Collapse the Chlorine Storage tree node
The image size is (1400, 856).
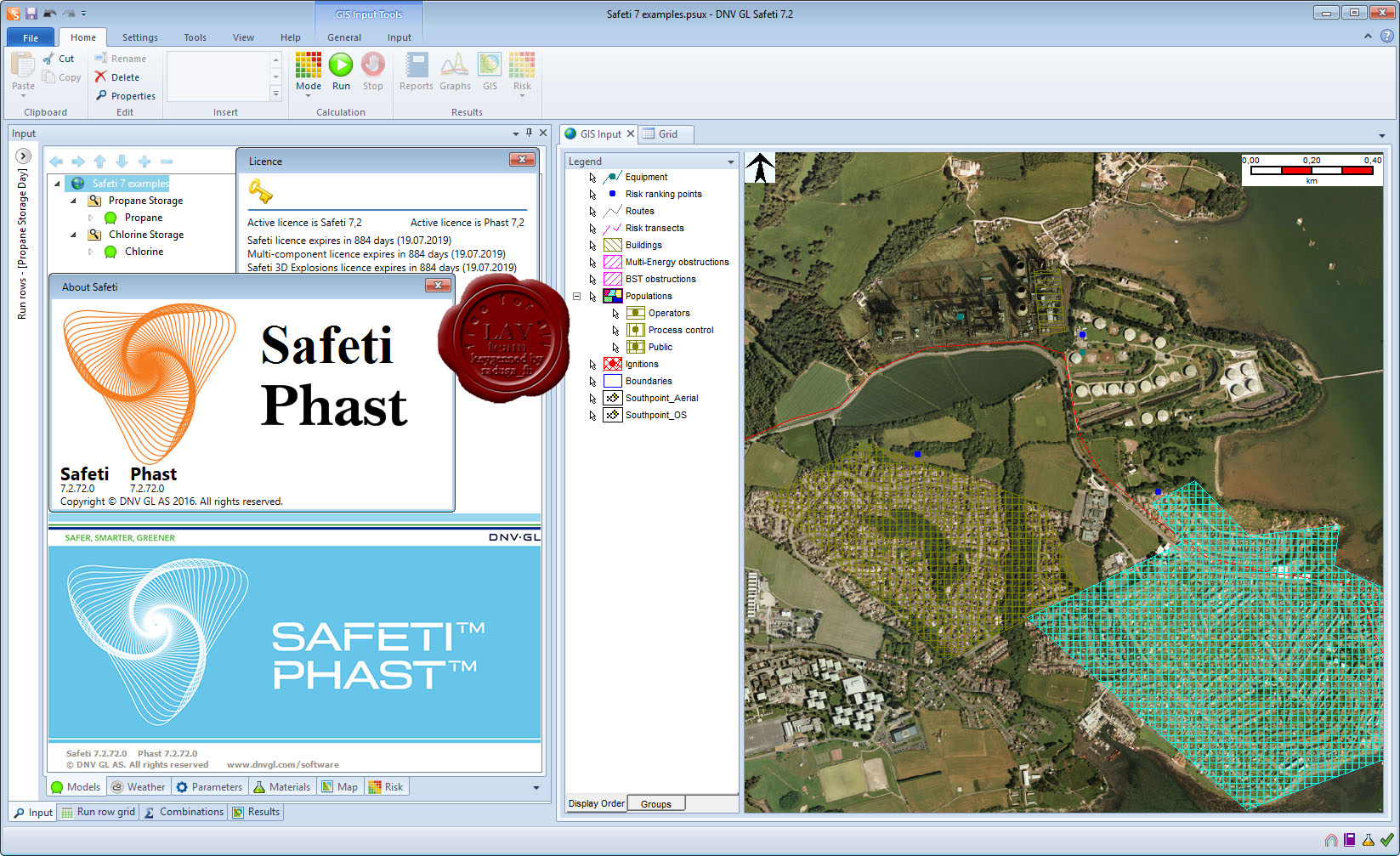coord(73,235)
